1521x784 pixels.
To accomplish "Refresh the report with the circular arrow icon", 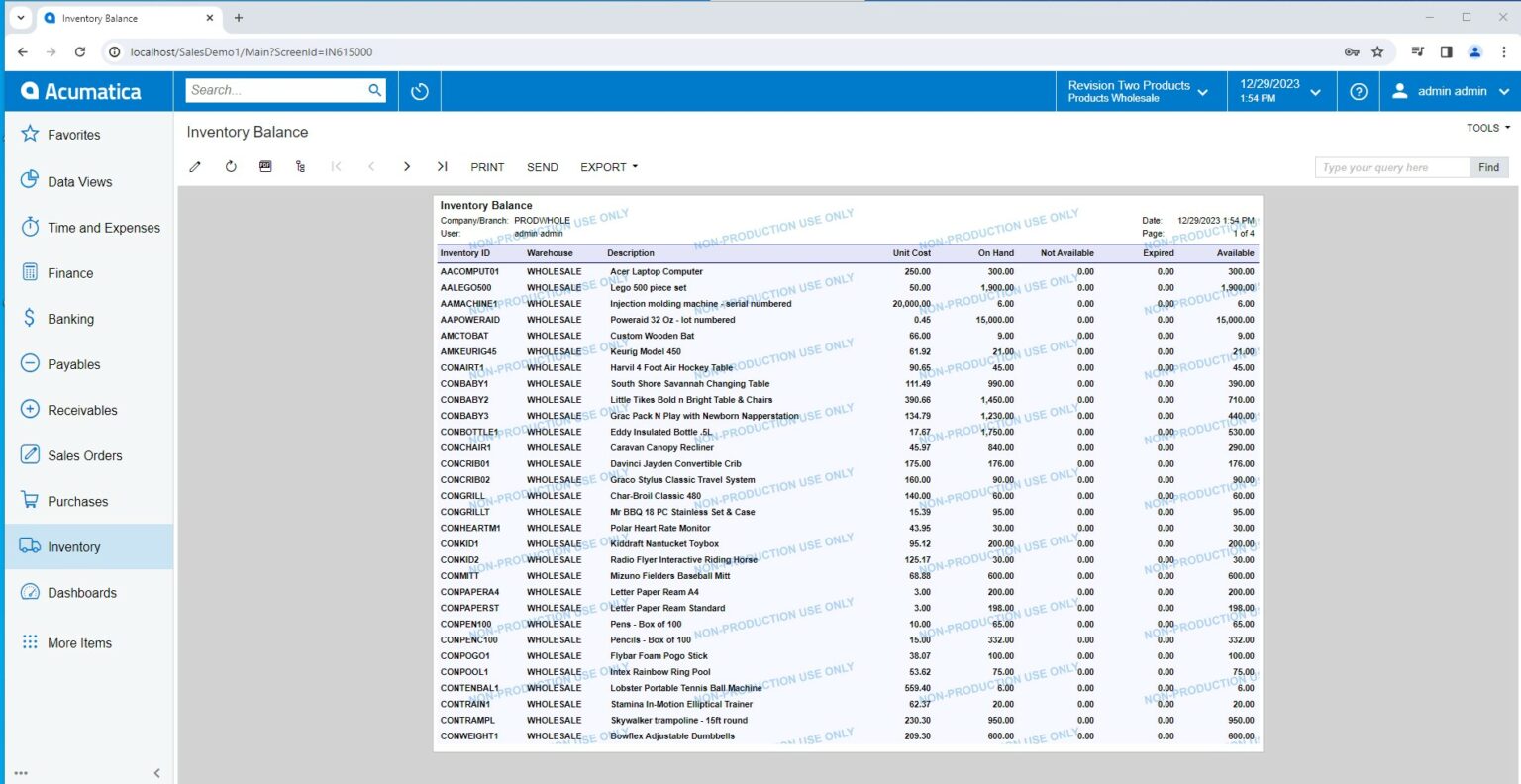I will (x=231, y=167).
